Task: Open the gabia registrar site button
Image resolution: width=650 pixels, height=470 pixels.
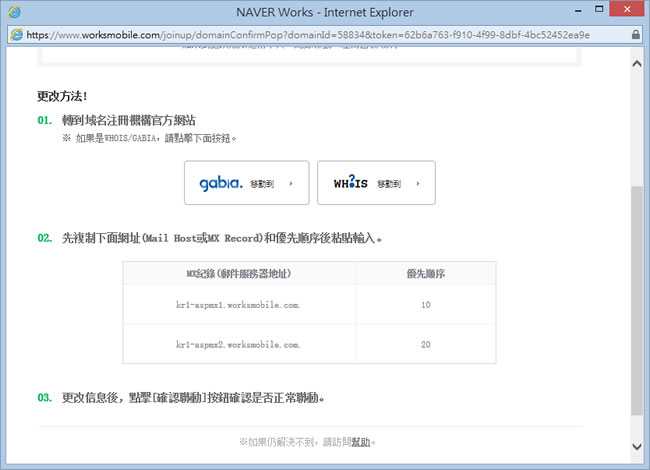Action: click(247, 183)
